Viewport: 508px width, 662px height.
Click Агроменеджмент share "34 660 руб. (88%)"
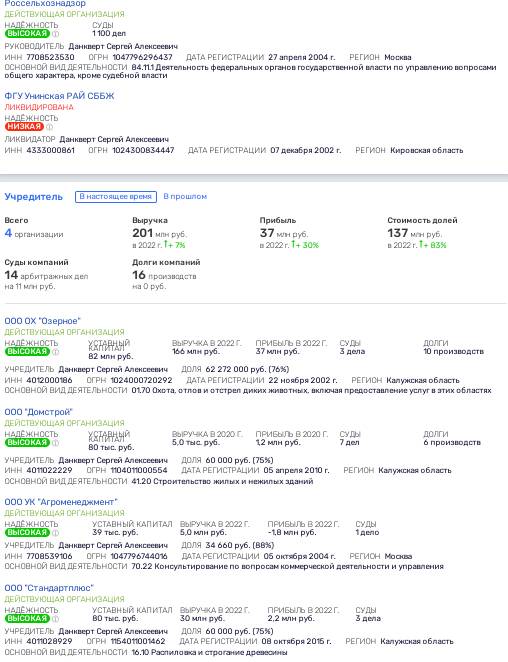click(x=239, y=545)
